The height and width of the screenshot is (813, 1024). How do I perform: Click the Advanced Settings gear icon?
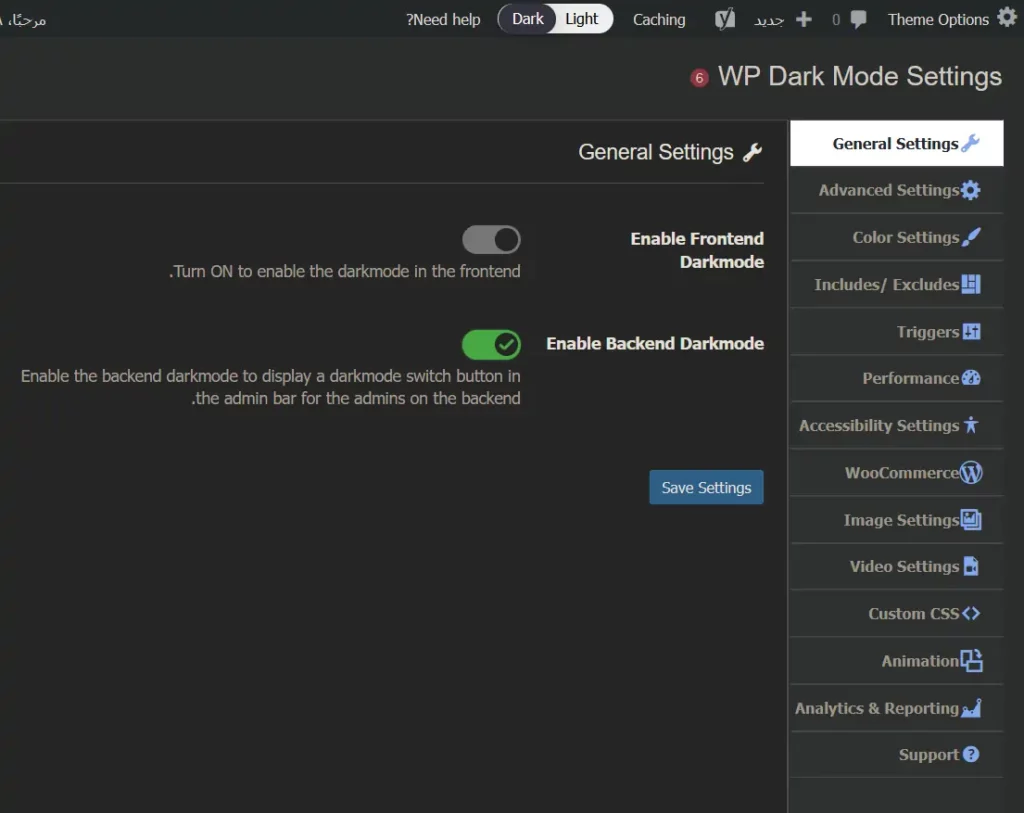(970, 190)
